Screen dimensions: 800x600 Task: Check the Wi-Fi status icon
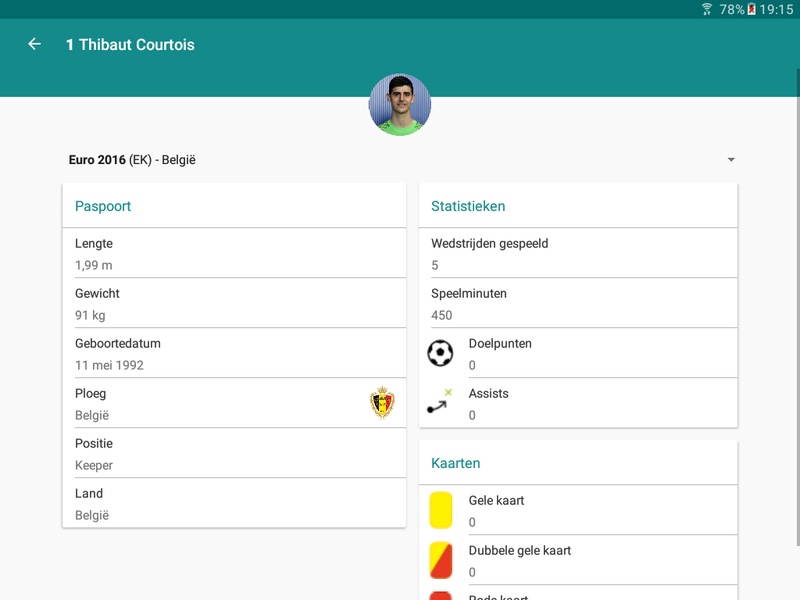point(707,9)
